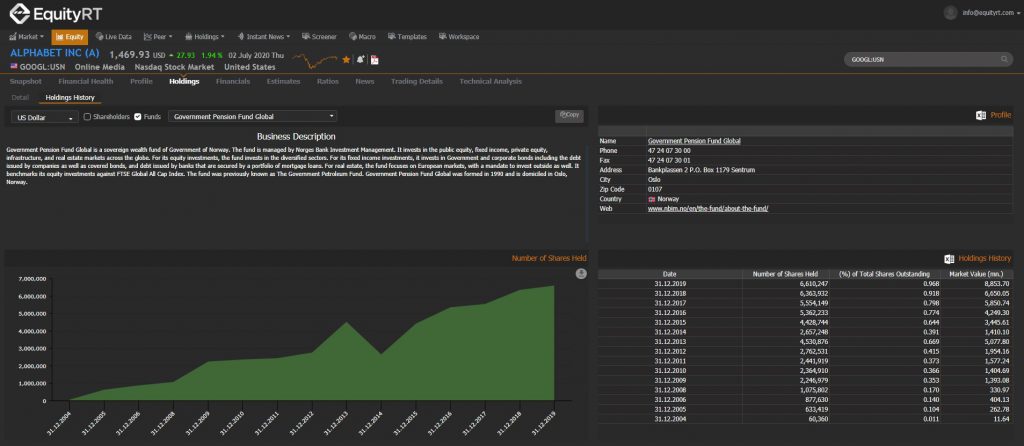Click the Online Media sector label
This screenshot has width=1024, height=446.
(99, 67)
